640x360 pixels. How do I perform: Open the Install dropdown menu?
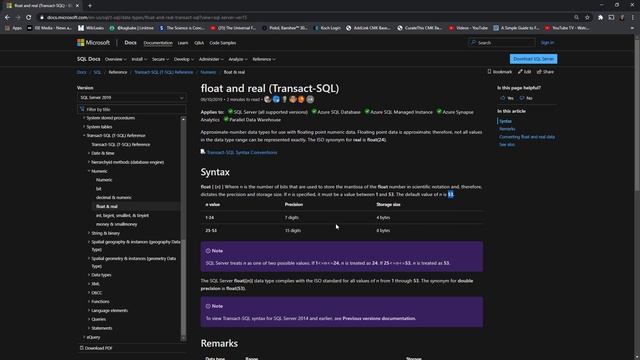click(139, 59)
